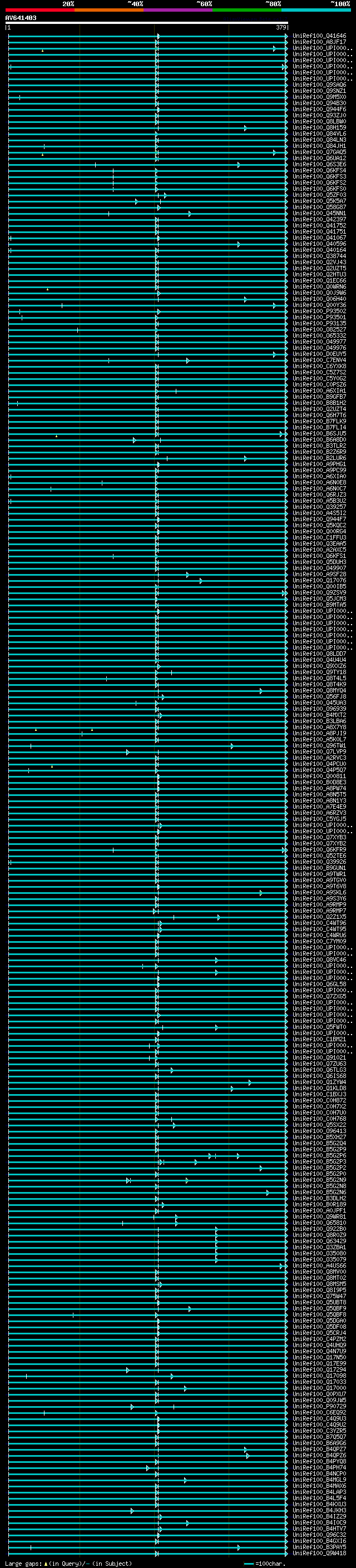
Task: Select the UniRef100_Q6KFS4 label
Action: [x=319, y=171]
